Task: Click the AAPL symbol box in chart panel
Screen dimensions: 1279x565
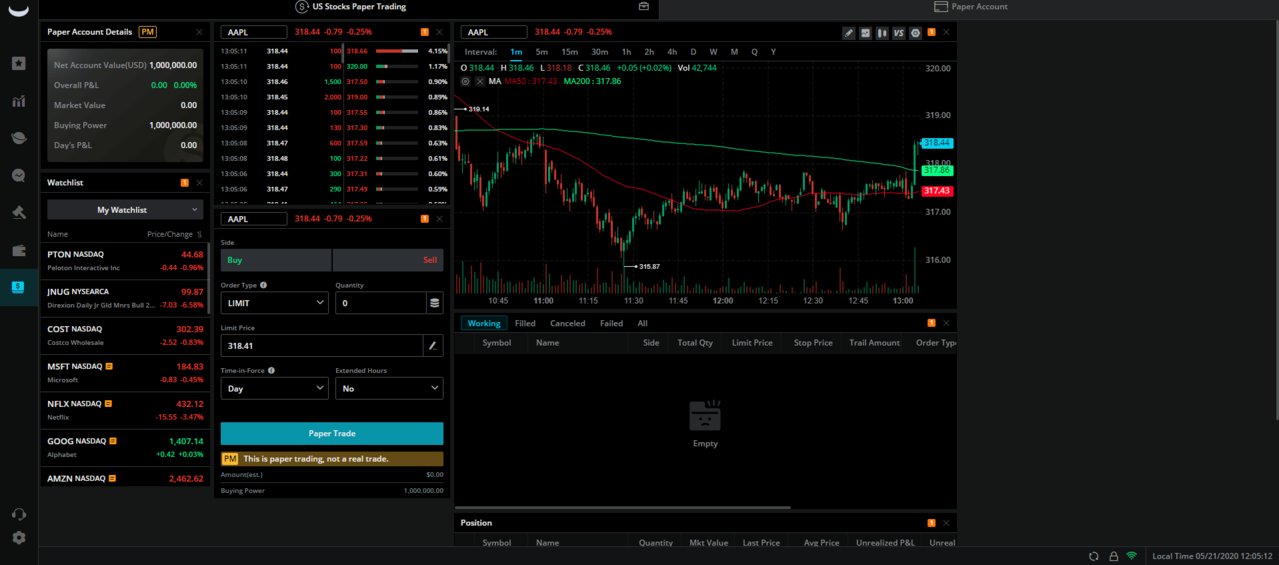Action: pyautogui.click(x=494, y=32)
